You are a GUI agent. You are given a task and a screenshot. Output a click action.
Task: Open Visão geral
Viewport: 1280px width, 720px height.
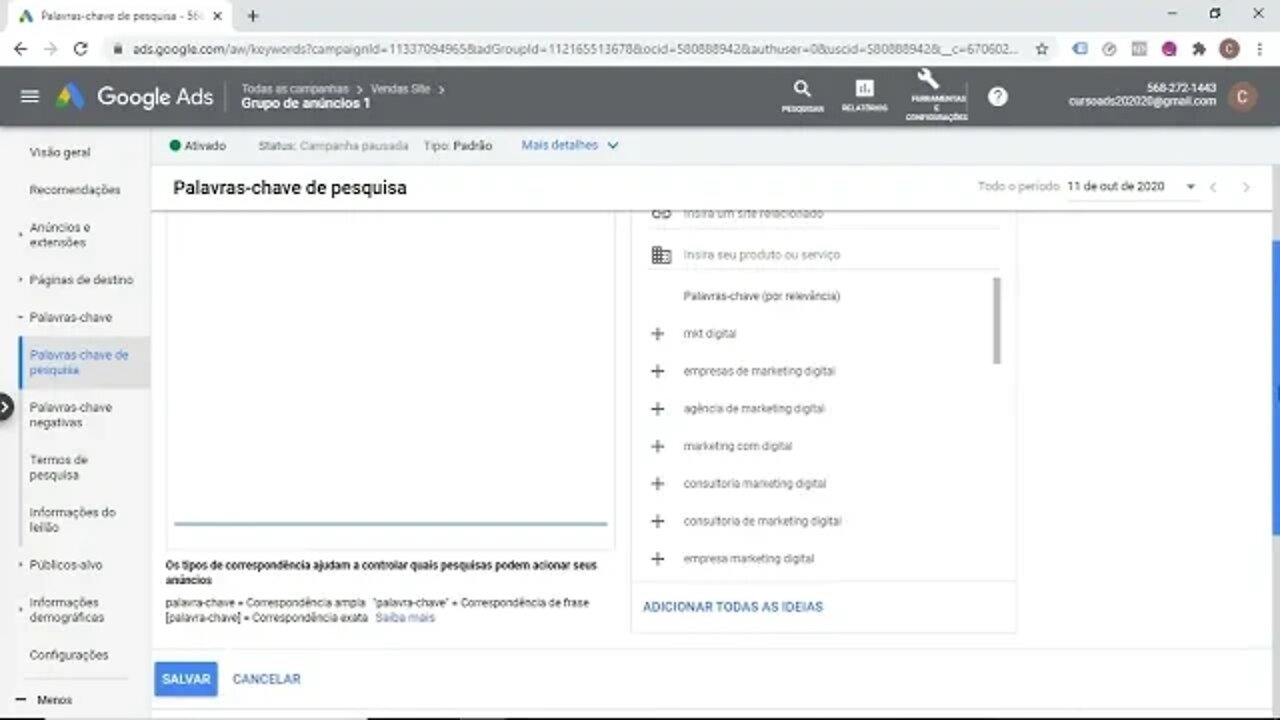point(60,152)
